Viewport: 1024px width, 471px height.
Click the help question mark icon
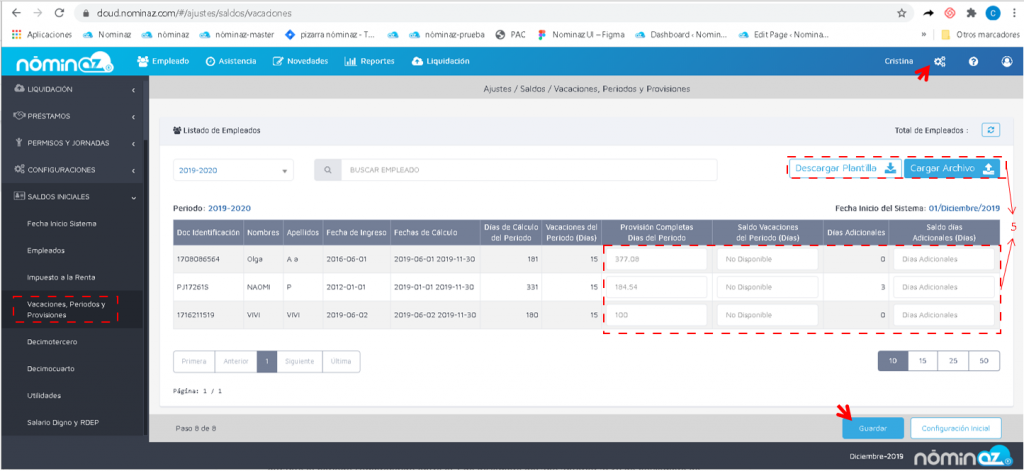[x=973, y=62]
